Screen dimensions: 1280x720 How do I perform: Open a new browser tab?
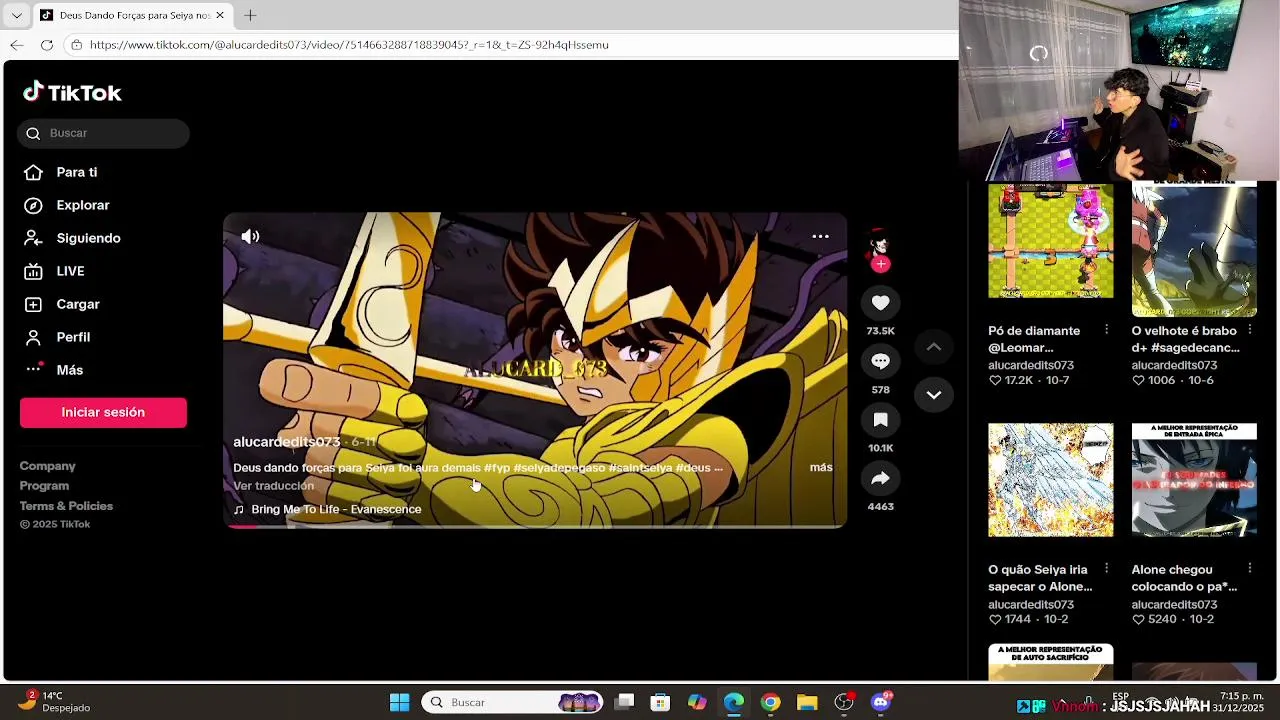pos(250,15)
